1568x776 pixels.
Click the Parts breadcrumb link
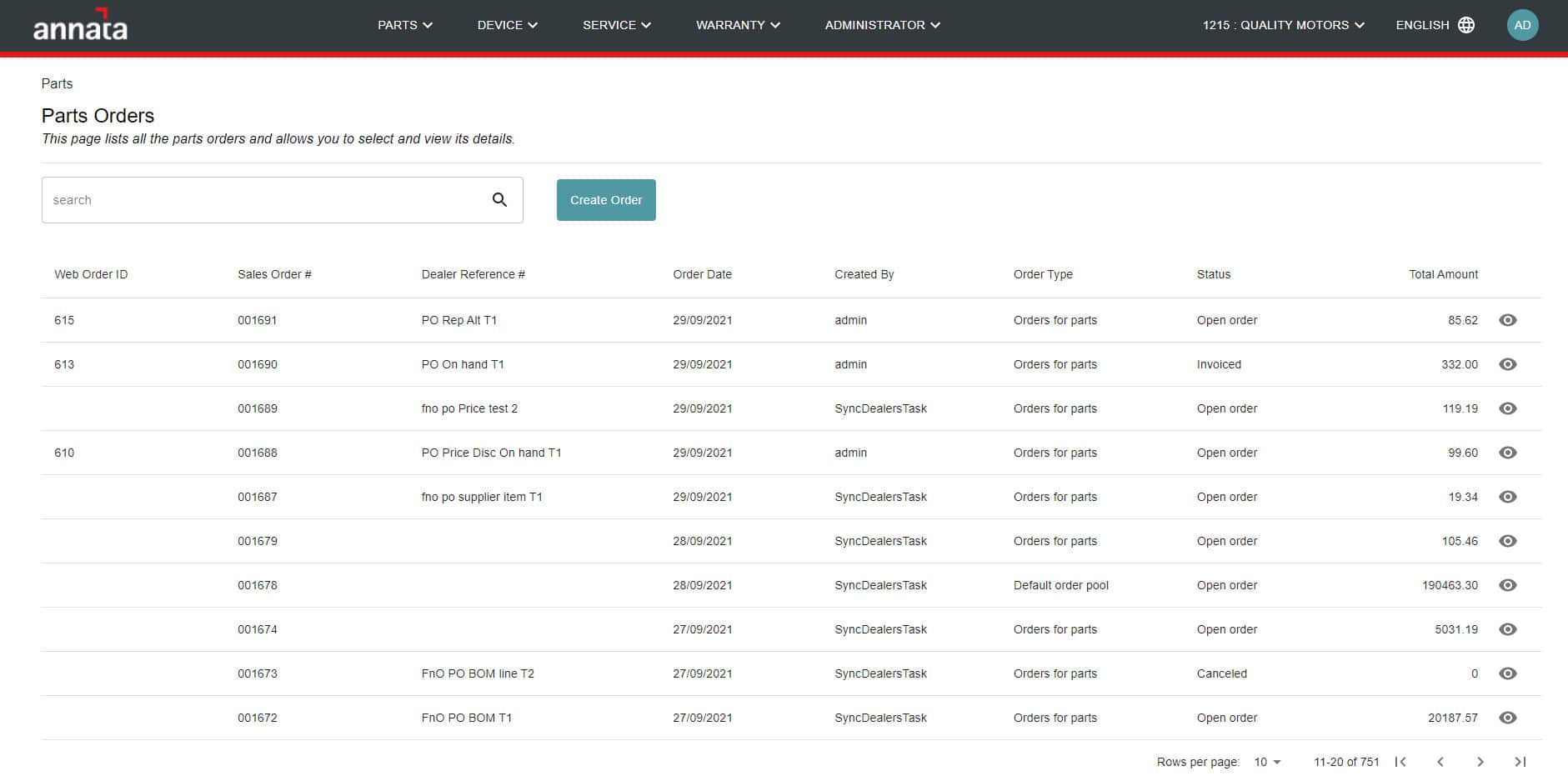pyautogui.click(x=57, y=83)
